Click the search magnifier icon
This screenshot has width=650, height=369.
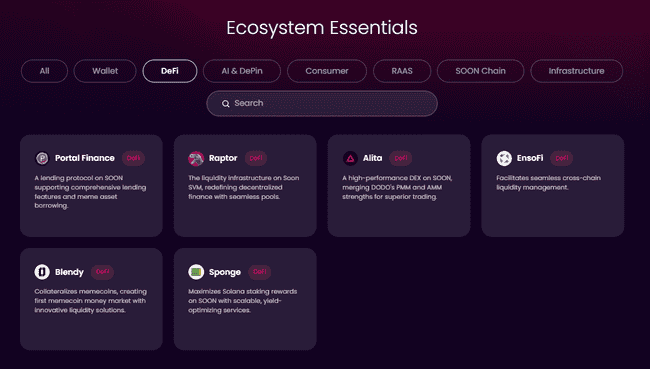pyautogui.click(x=226, y=104)
